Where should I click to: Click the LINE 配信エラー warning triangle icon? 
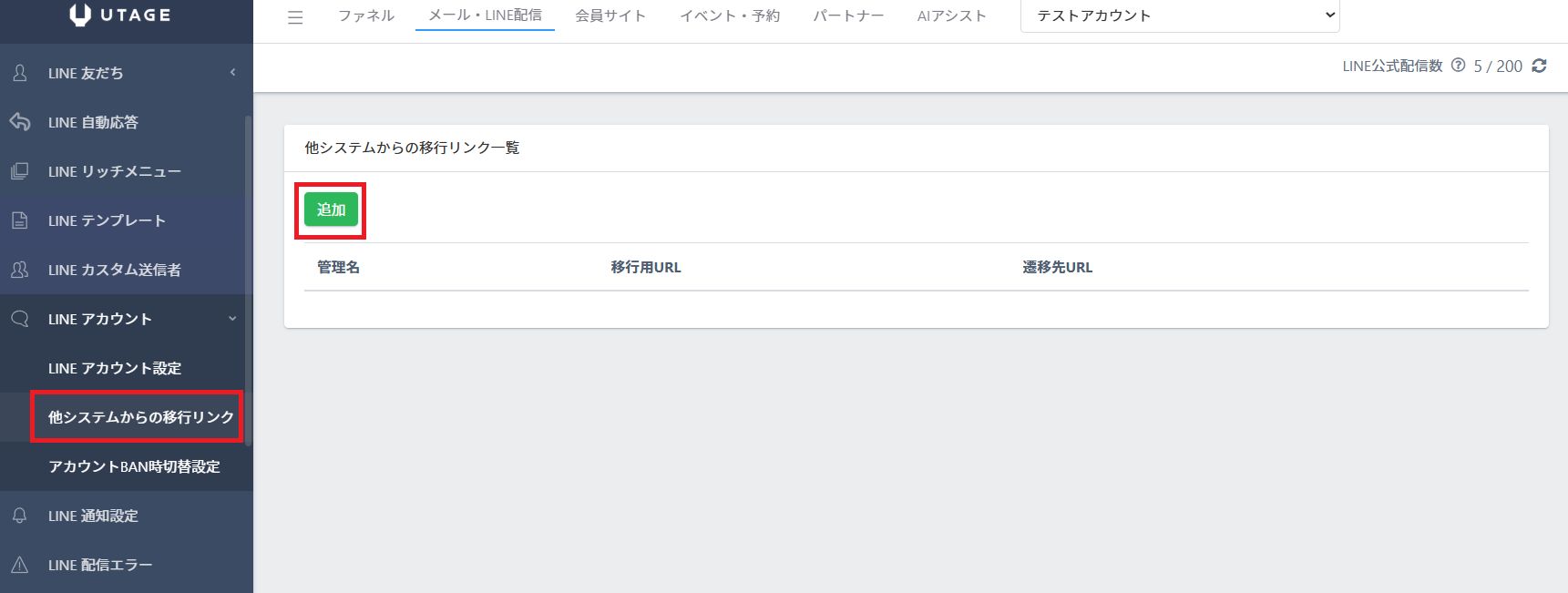[20, 565]
